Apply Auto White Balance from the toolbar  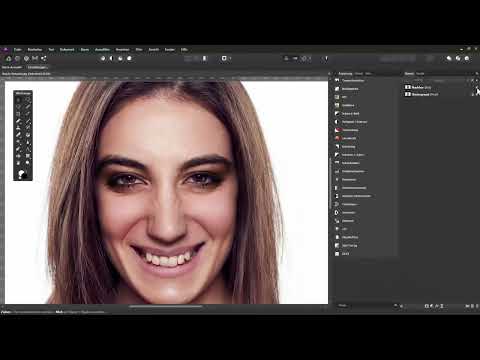coord(129,58)
